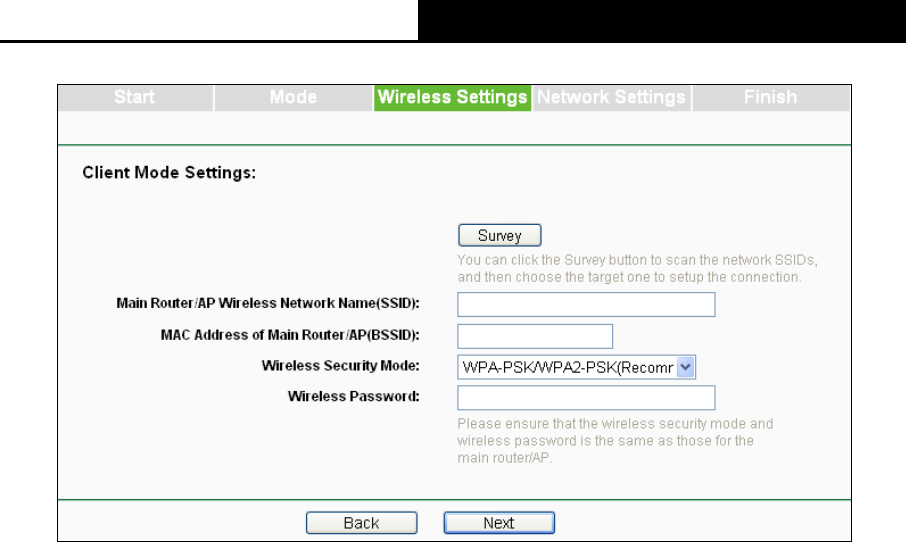Click the 'Please ensure that the wireless security' note
The image size is (906, 542).
pyautogui.click(x=615, y=441)
